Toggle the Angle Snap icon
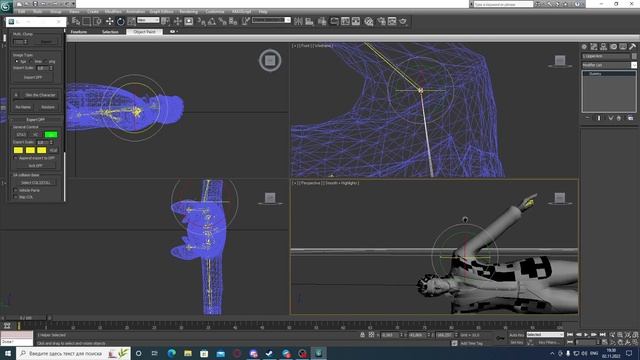The image size is (640, 360). 212,21
